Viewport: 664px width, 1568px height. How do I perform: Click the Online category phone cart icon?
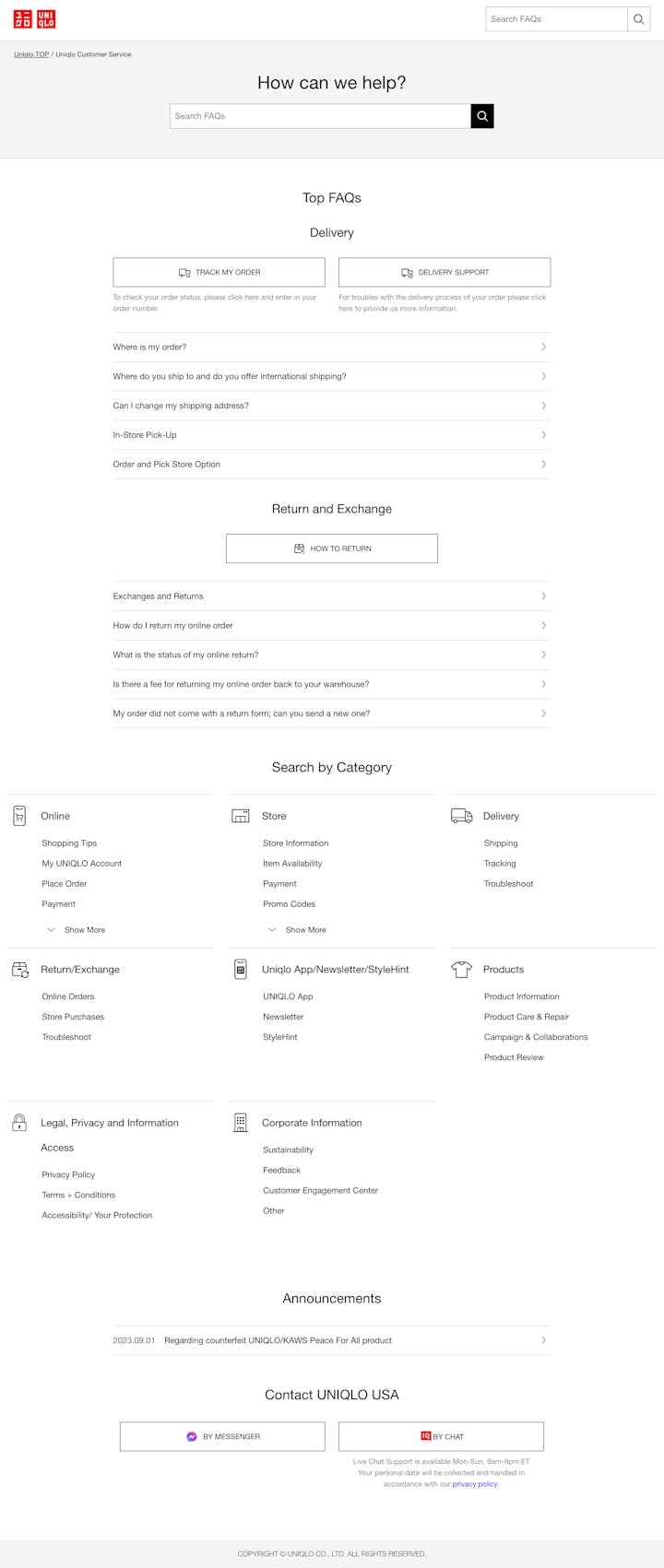pyautogui.click(x=19, y=816)
